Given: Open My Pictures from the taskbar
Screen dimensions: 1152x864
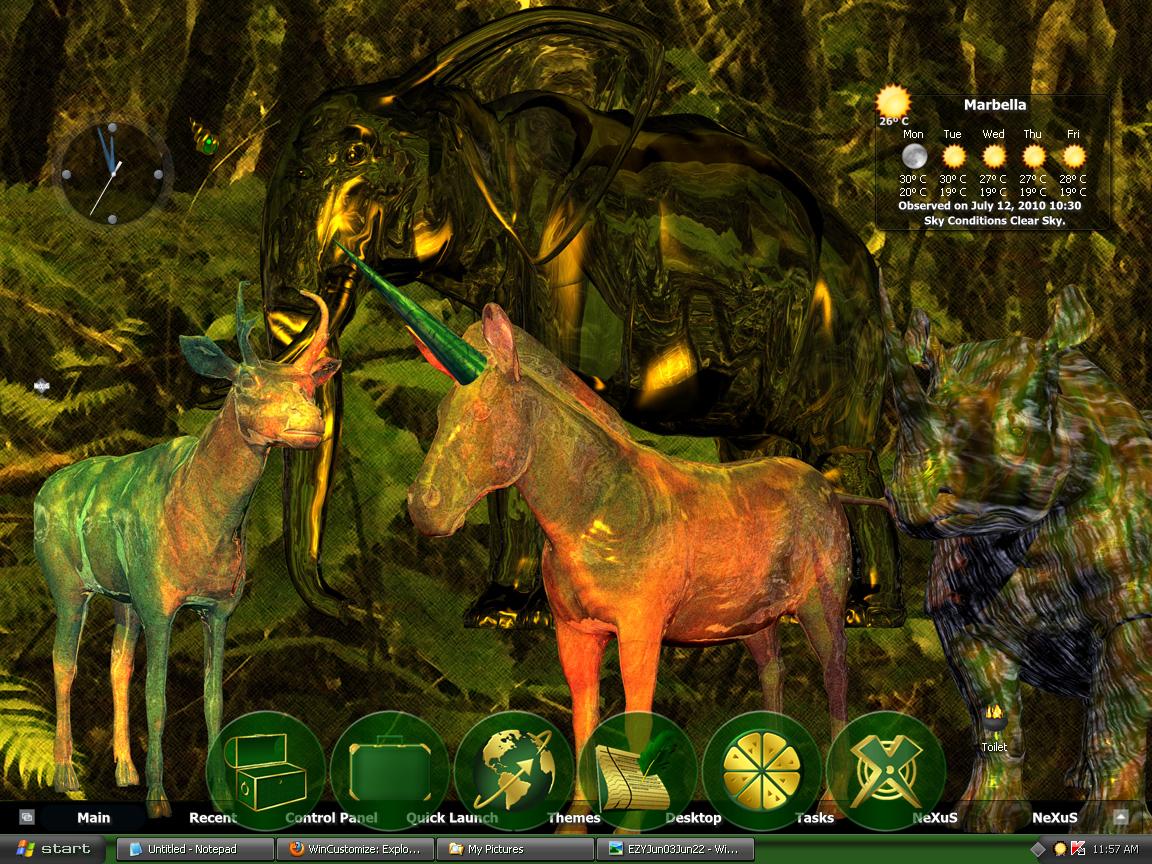Looking at the screenshot, I should 514,849.
